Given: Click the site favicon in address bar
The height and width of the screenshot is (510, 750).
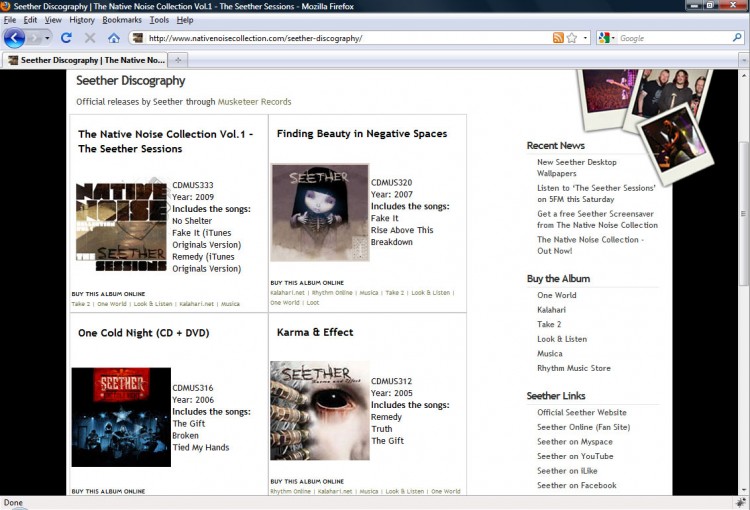Looking at the screenshot, I should (138, 38).
